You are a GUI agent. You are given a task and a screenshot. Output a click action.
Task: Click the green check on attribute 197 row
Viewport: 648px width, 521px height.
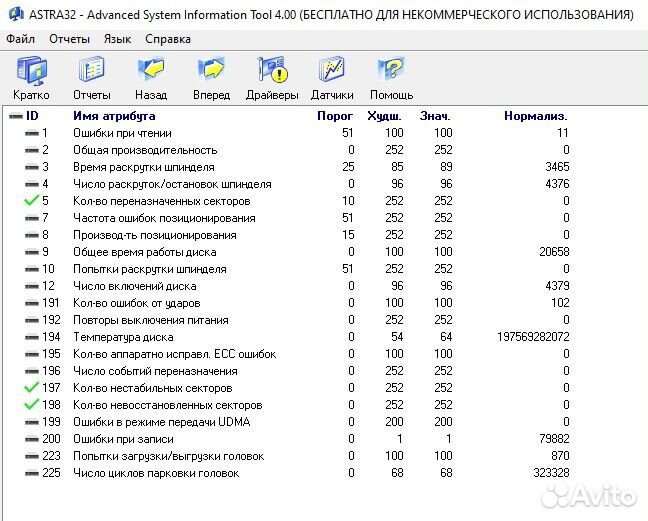tap(31, 388)
